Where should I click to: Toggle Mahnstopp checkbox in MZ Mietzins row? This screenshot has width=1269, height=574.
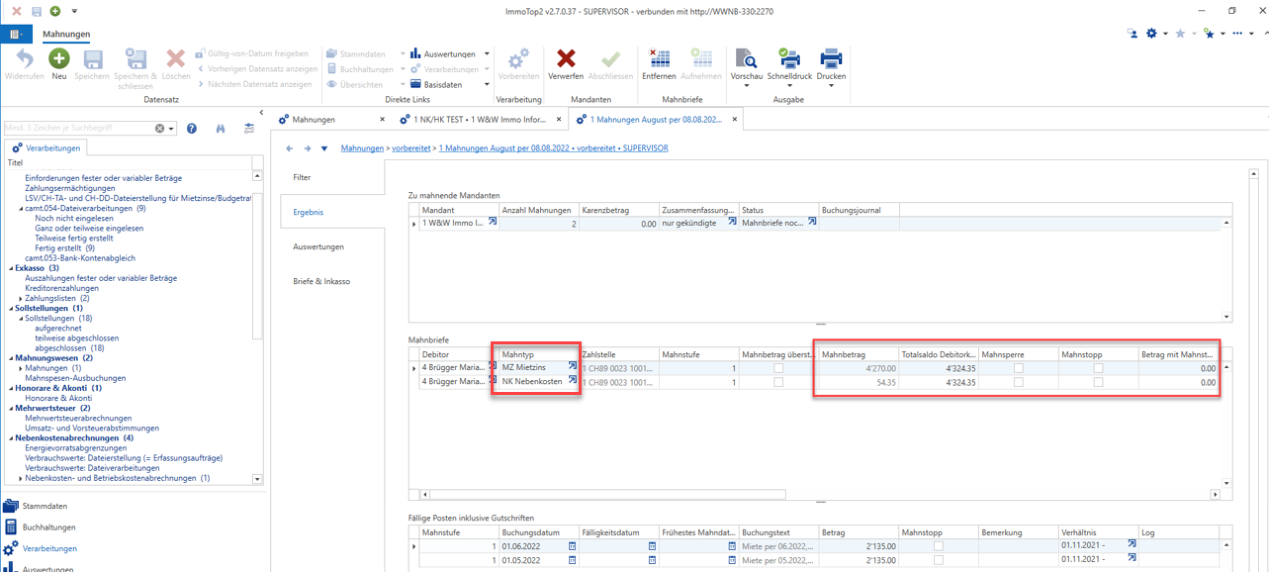pyautogui.click(x=1099, y=368)
